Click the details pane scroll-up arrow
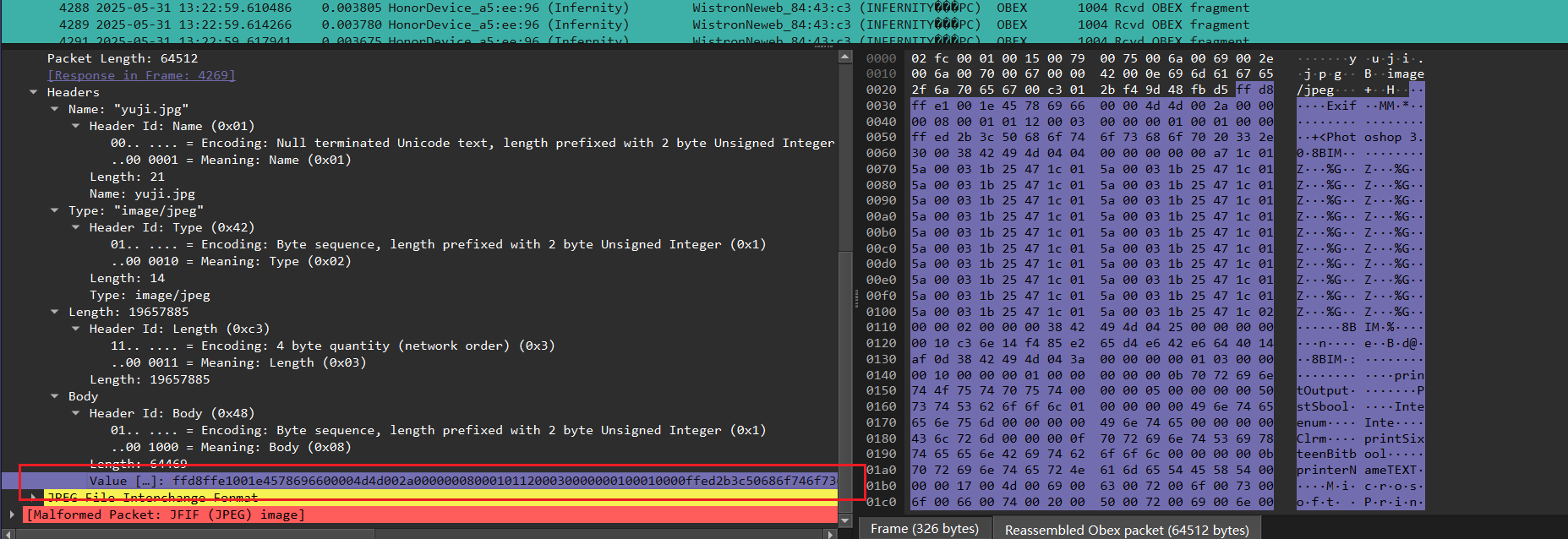 coord(844,57)
